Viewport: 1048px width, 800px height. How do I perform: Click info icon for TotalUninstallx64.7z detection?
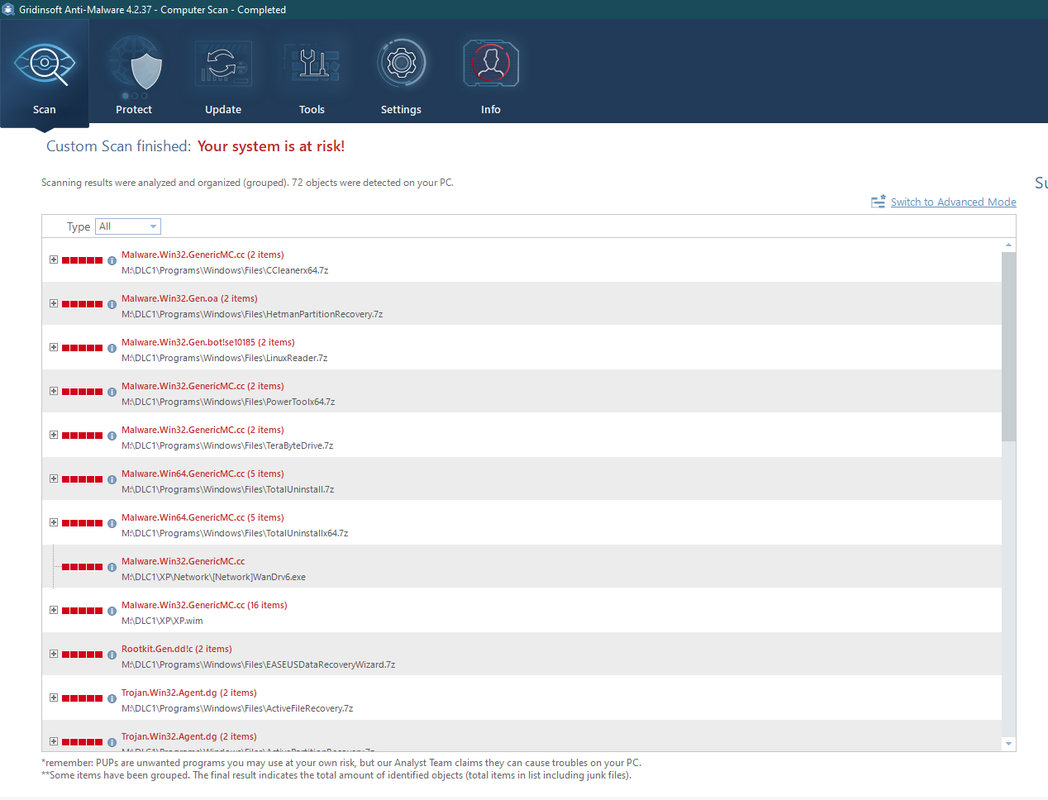coord(112,523)
